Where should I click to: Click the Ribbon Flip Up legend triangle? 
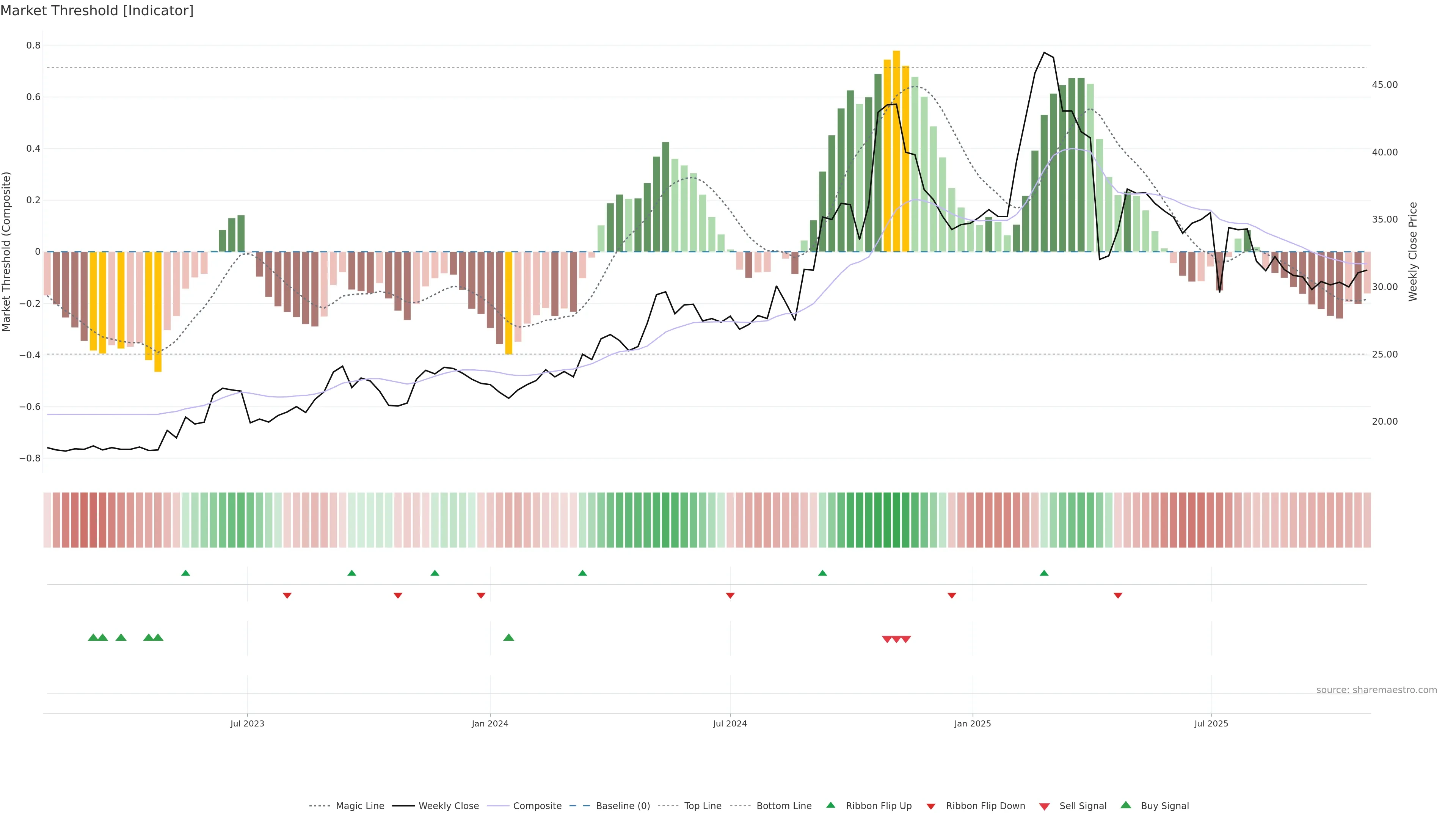830,805
